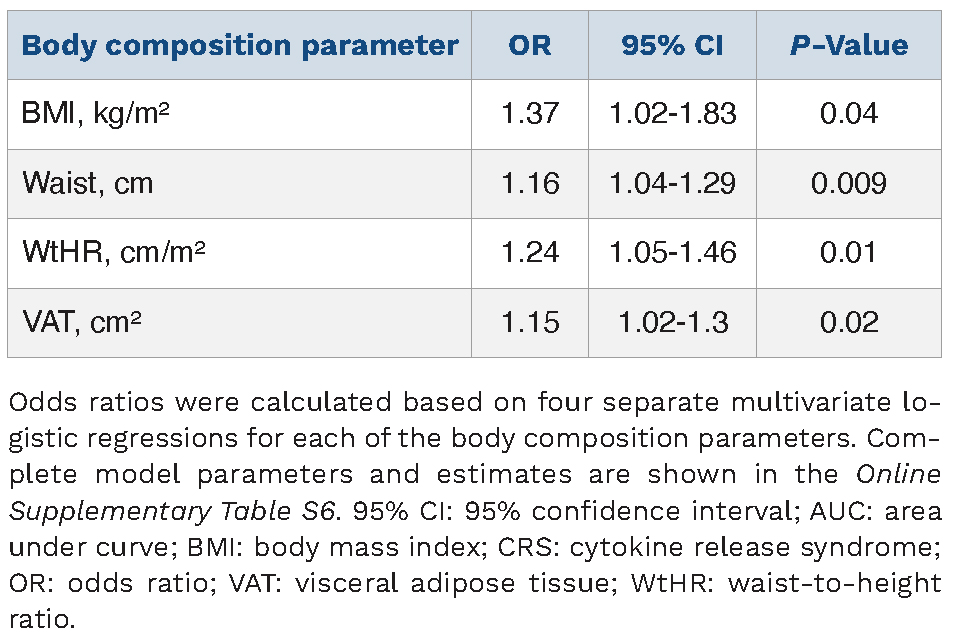The height and width of the screenshot is (636, 956).
Task: Click the BMI odds ratio value 1.37
Action: pyautogui.click(x=530, y=114)
